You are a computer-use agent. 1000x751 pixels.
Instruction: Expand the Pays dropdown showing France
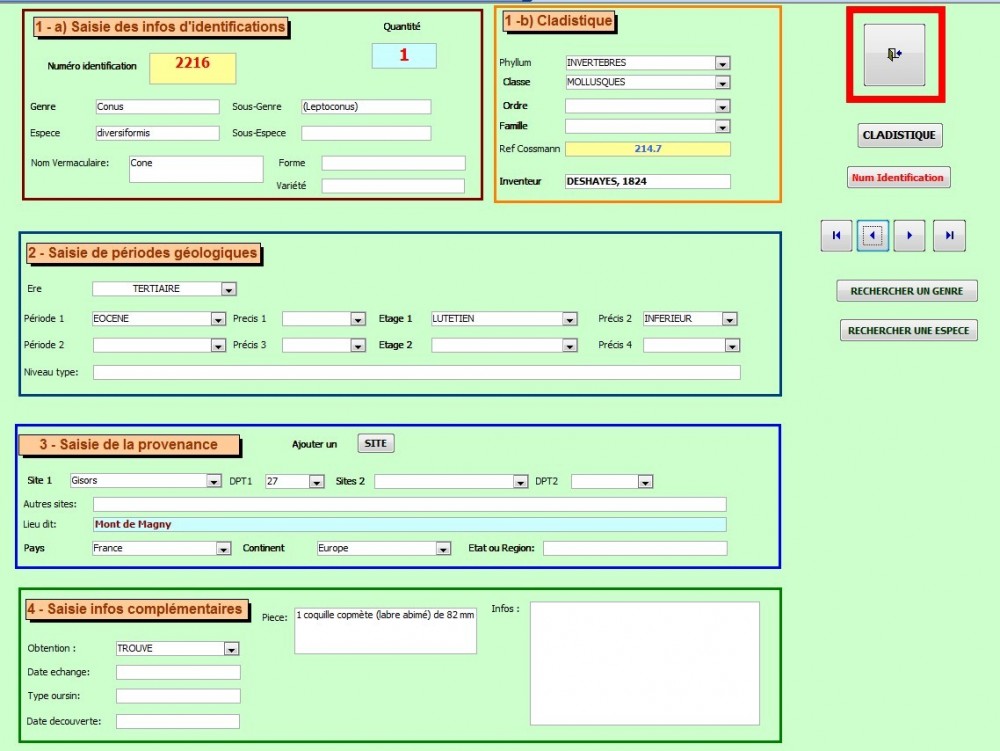(223, 549)
